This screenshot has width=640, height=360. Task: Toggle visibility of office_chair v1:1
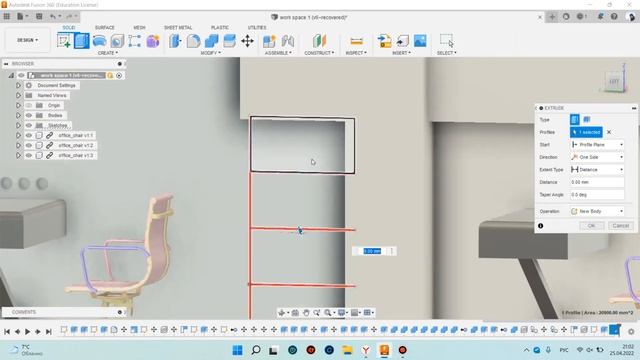[29, 135]
